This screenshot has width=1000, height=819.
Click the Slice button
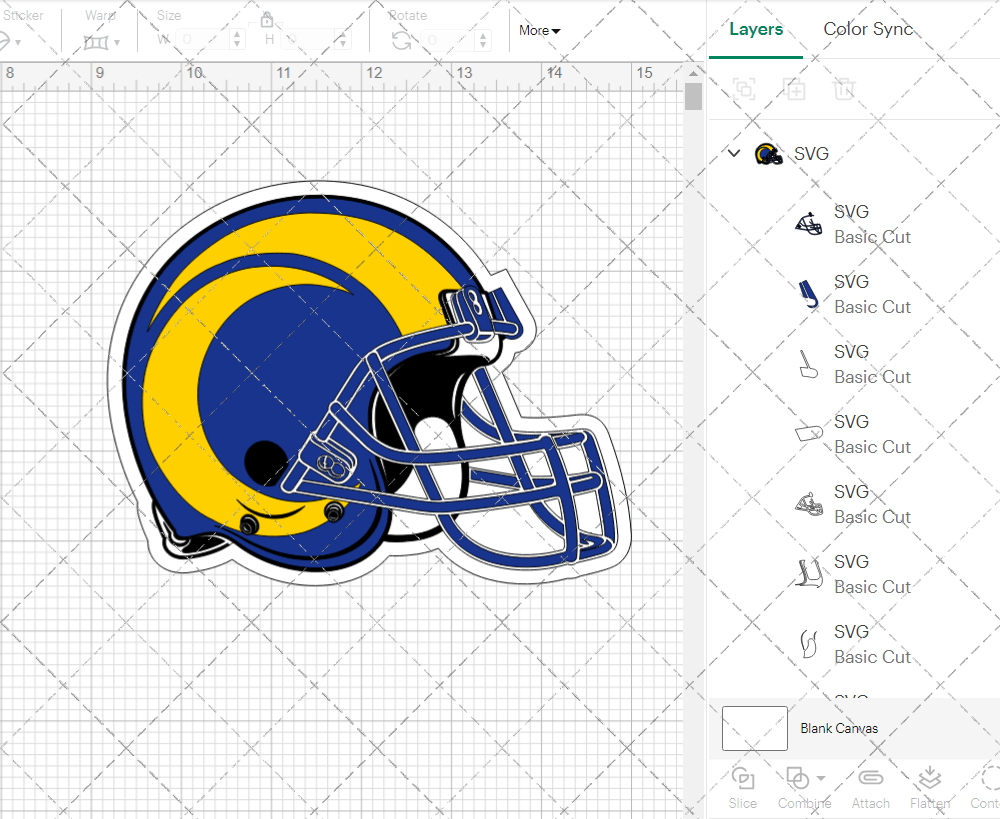click(x=742, y=789)
